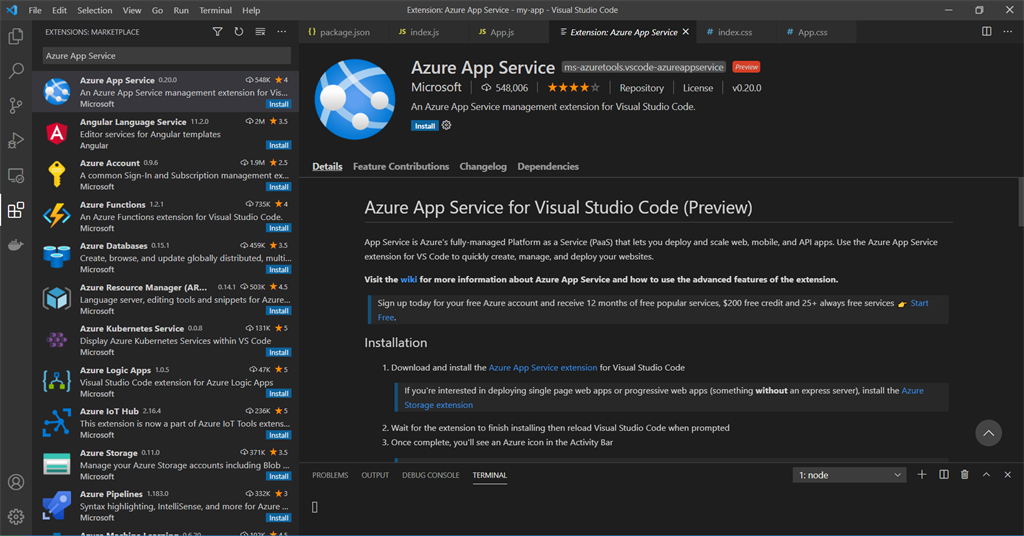Open the Terminal menu in menu bar
This screenshot has width=1024, height=536.
216,10
